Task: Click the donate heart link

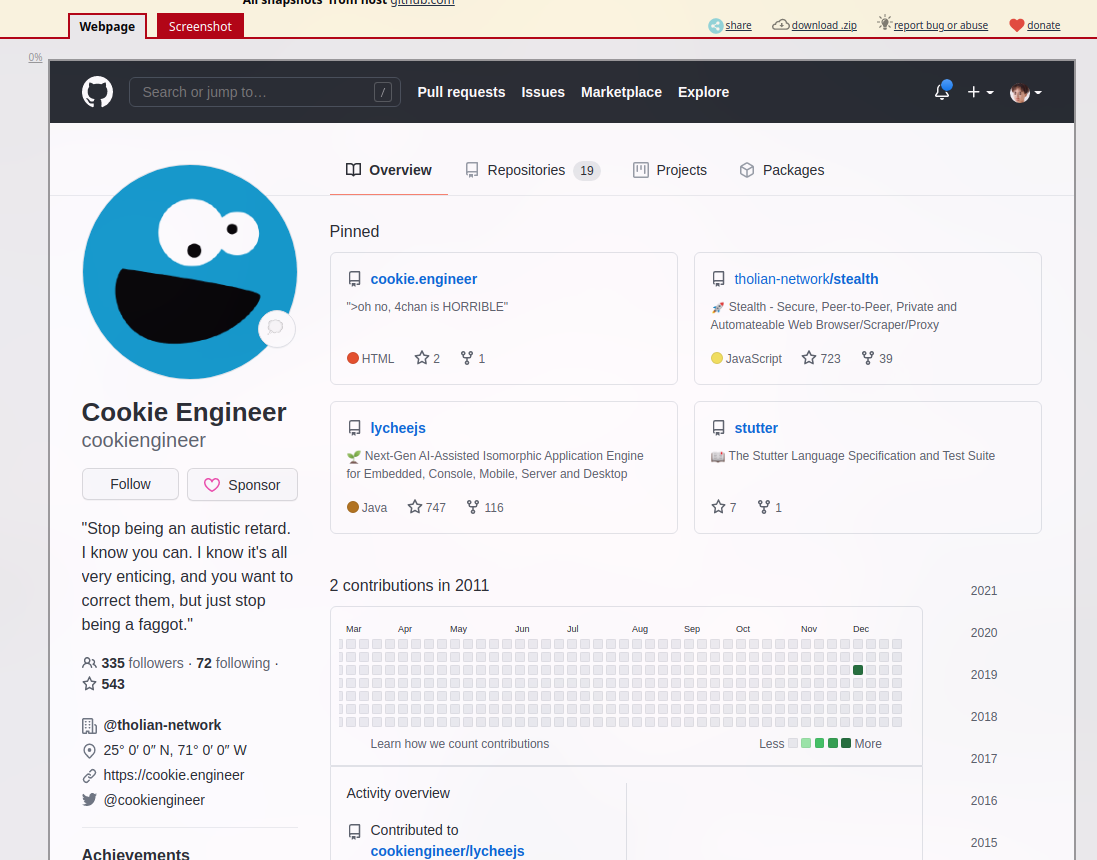Action: [x=1035, y=25]
